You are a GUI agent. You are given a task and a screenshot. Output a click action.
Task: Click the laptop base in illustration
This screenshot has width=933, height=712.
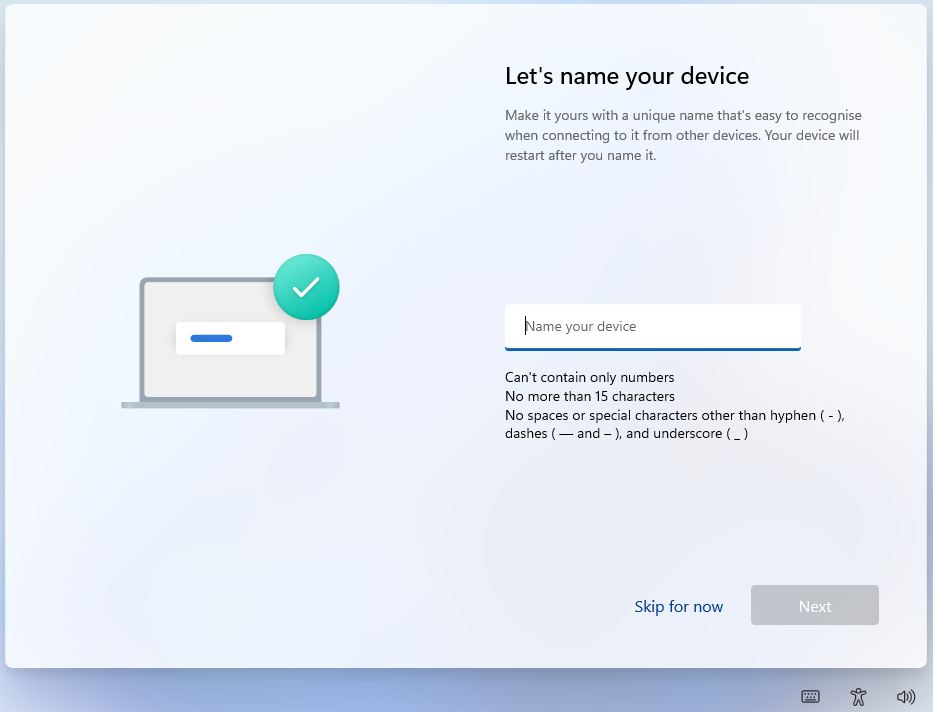coord(230,405)
